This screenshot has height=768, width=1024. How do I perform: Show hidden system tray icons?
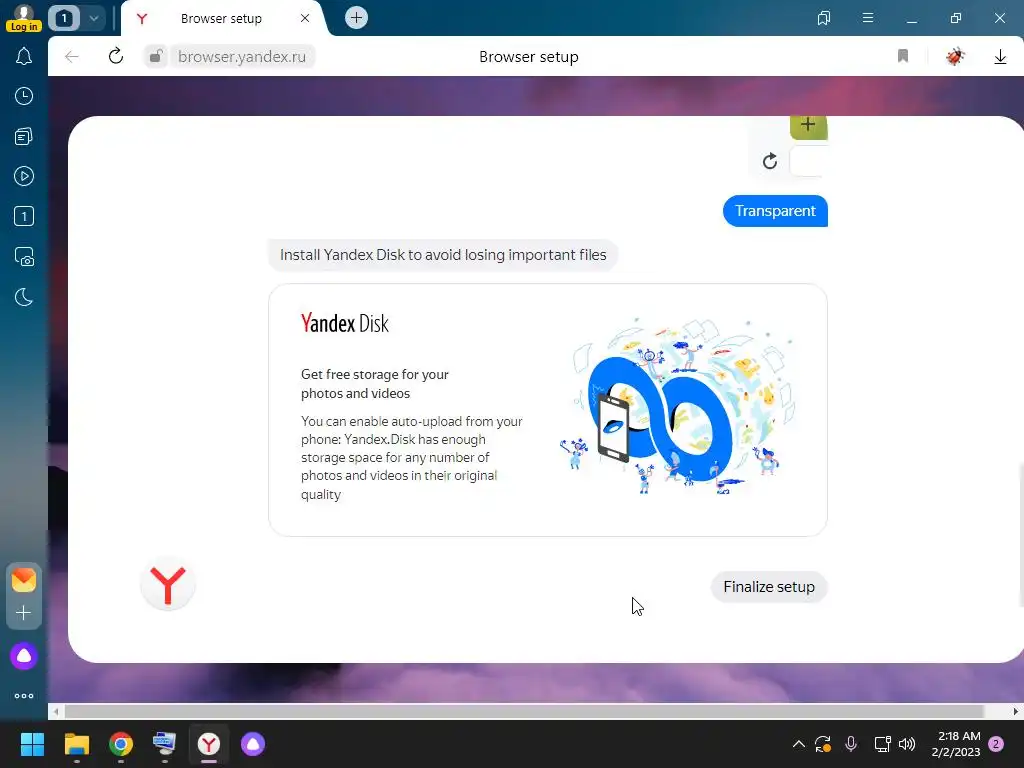(798, 744)
